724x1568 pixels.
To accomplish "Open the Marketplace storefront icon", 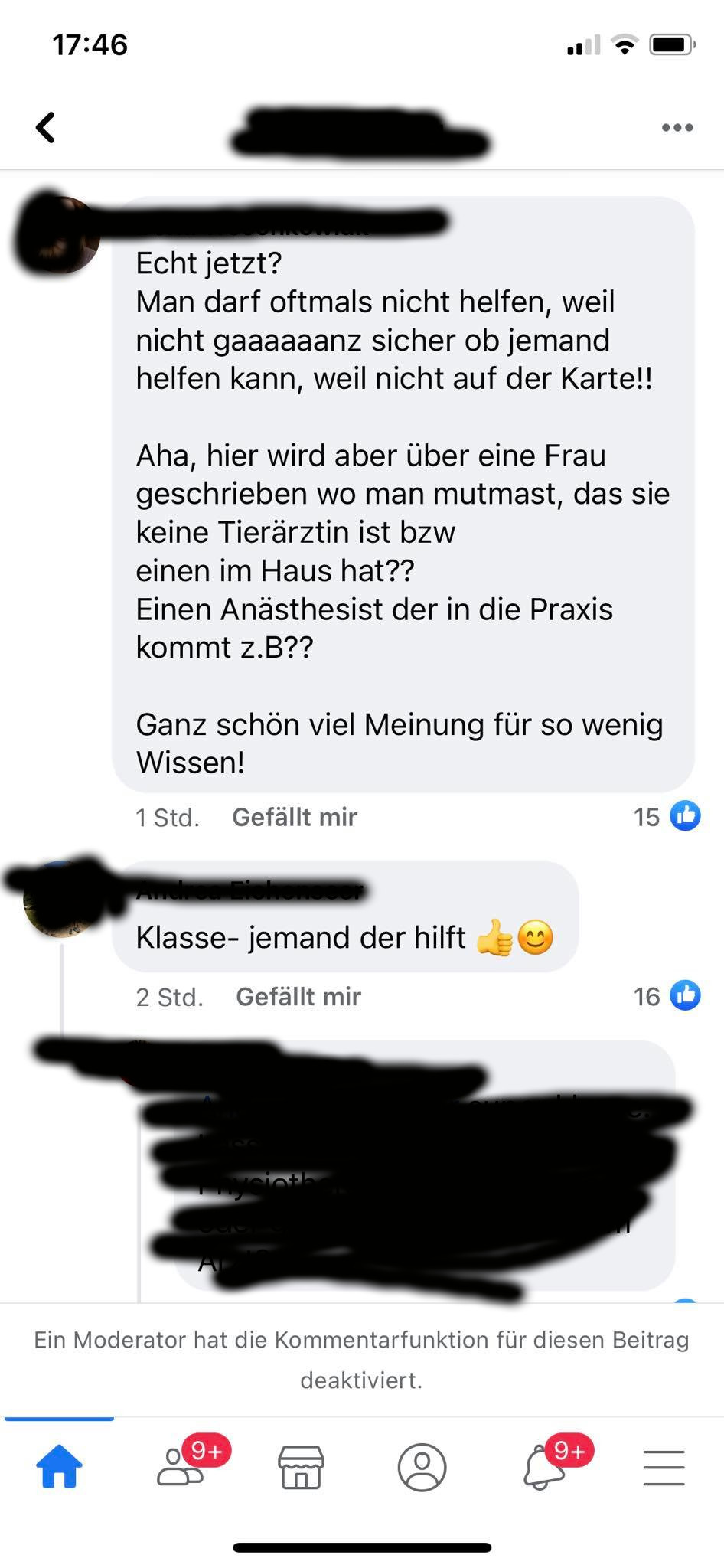I will [x=301, y=1467].
